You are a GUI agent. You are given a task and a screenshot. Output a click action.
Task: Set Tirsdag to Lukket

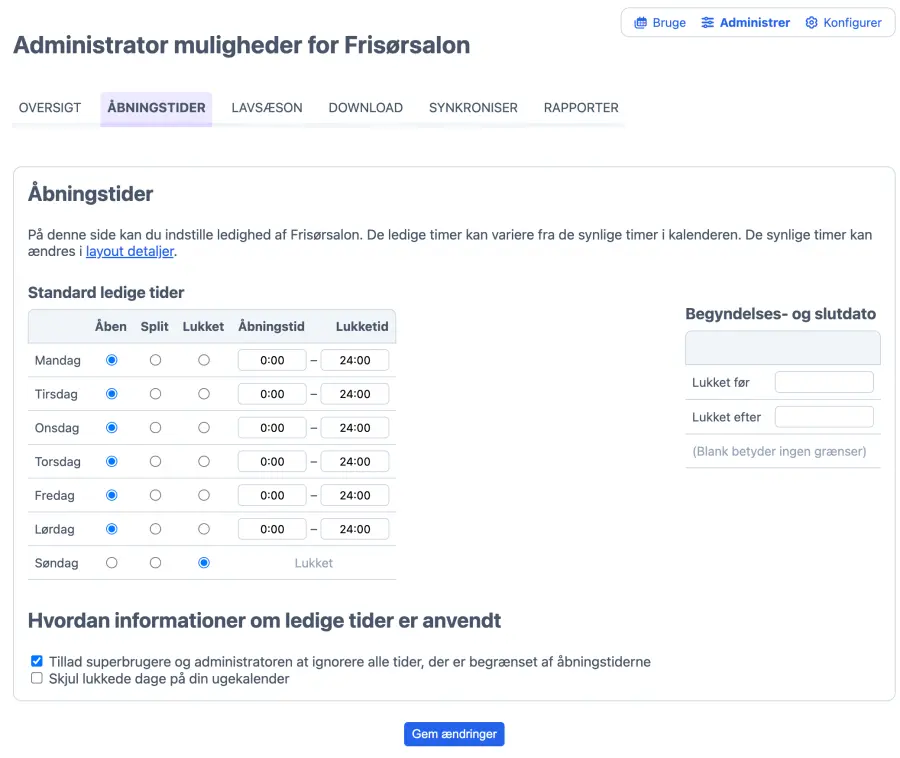coord(204,394)
